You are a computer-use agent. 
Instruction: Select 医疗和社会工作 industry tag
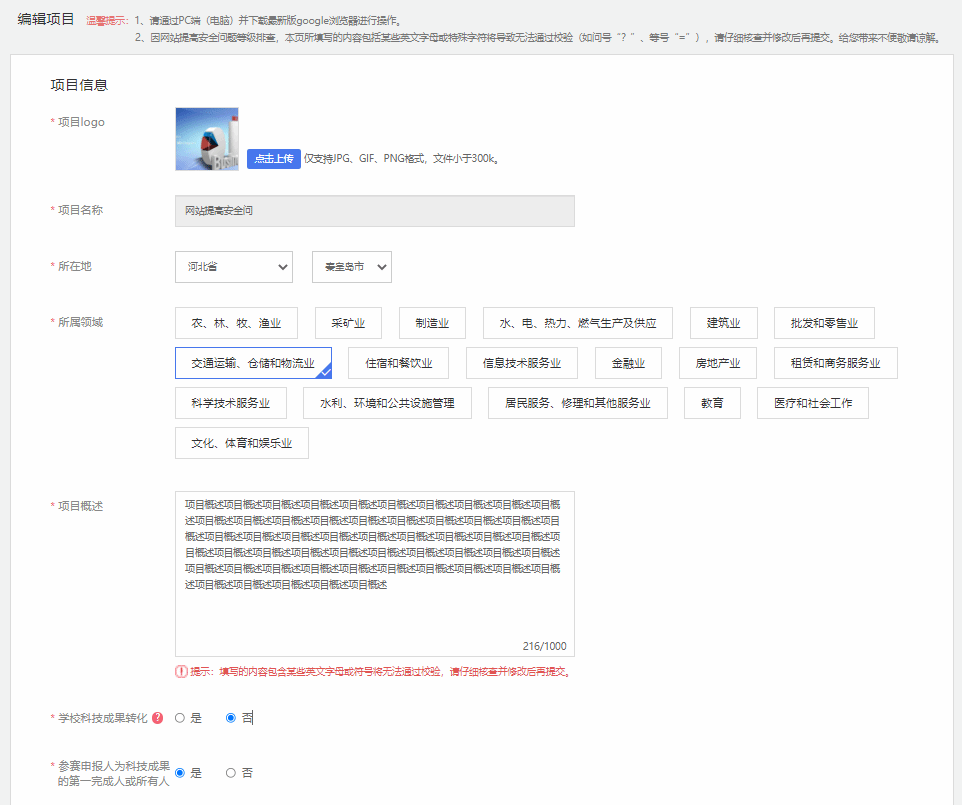(813, 403)
